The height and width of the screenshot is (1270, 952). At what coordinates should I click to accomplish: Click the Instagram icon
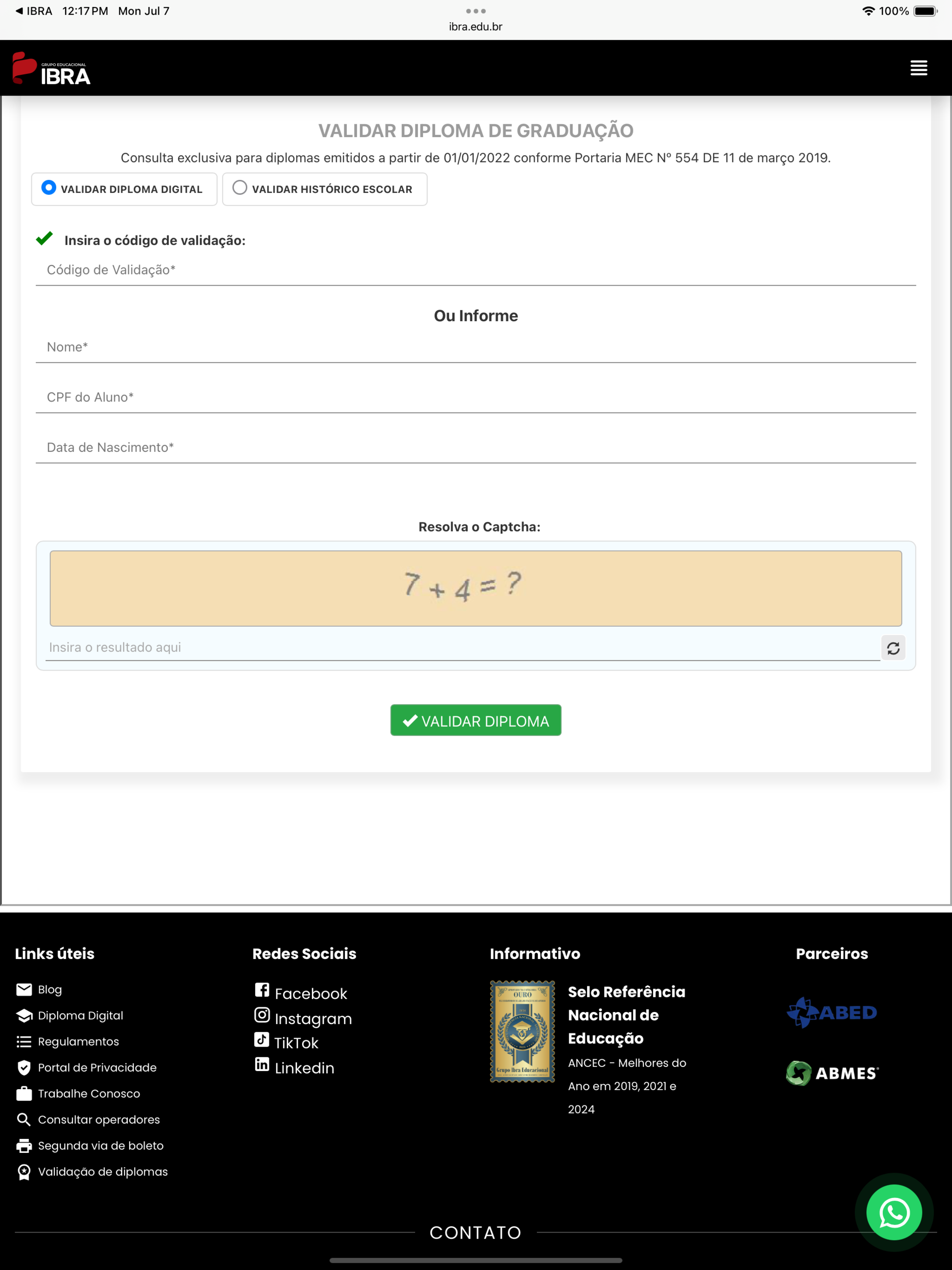262,1015
